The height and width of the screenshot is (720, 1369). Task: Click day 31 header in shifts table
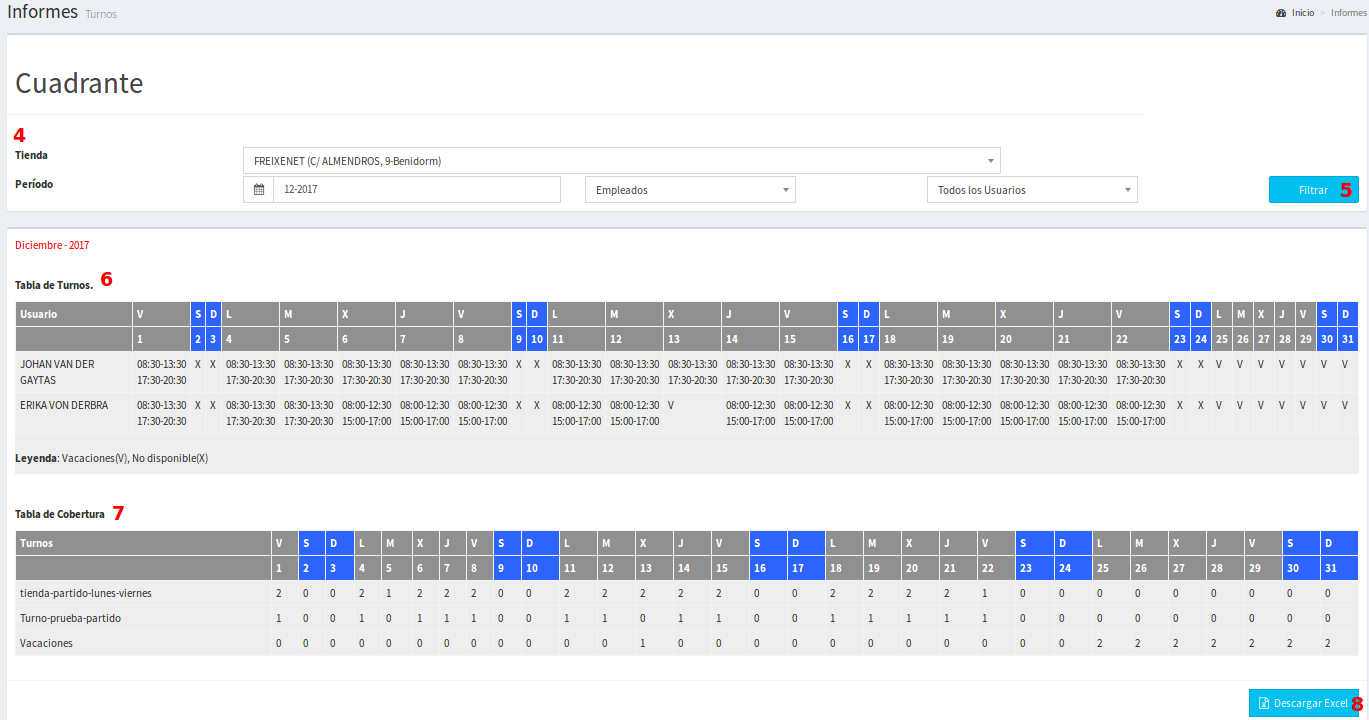1347,339
